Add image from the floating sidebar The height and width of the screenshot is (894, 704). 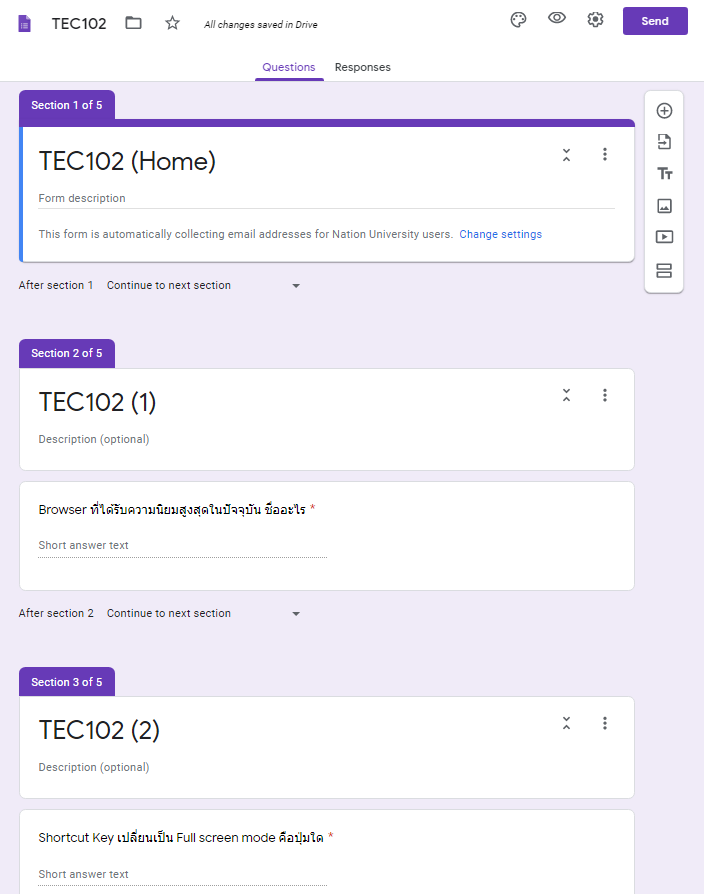(x=664, y=206)
